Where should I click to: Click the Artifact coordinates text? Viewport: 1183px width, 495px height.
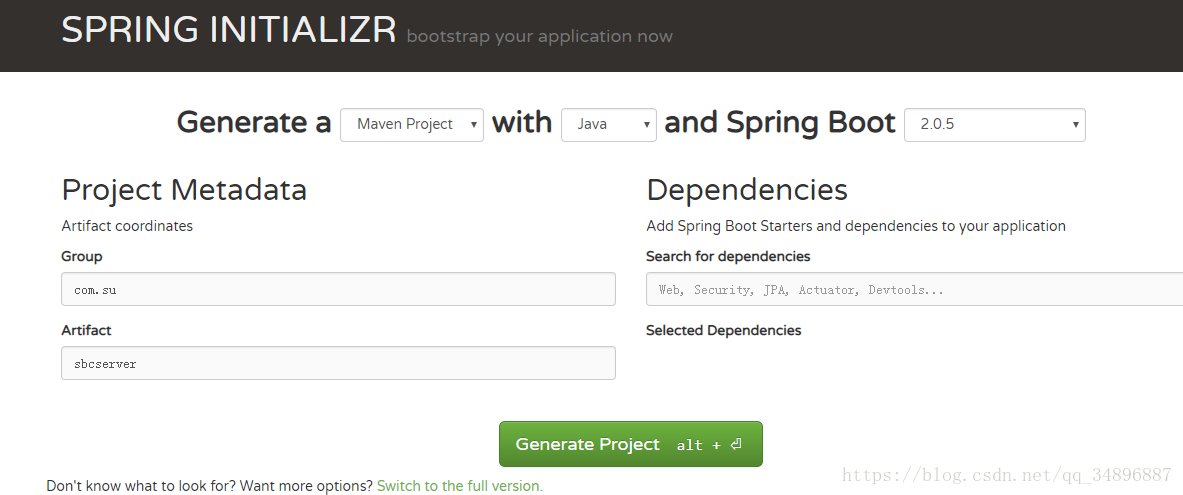click(x=127, y=226)
